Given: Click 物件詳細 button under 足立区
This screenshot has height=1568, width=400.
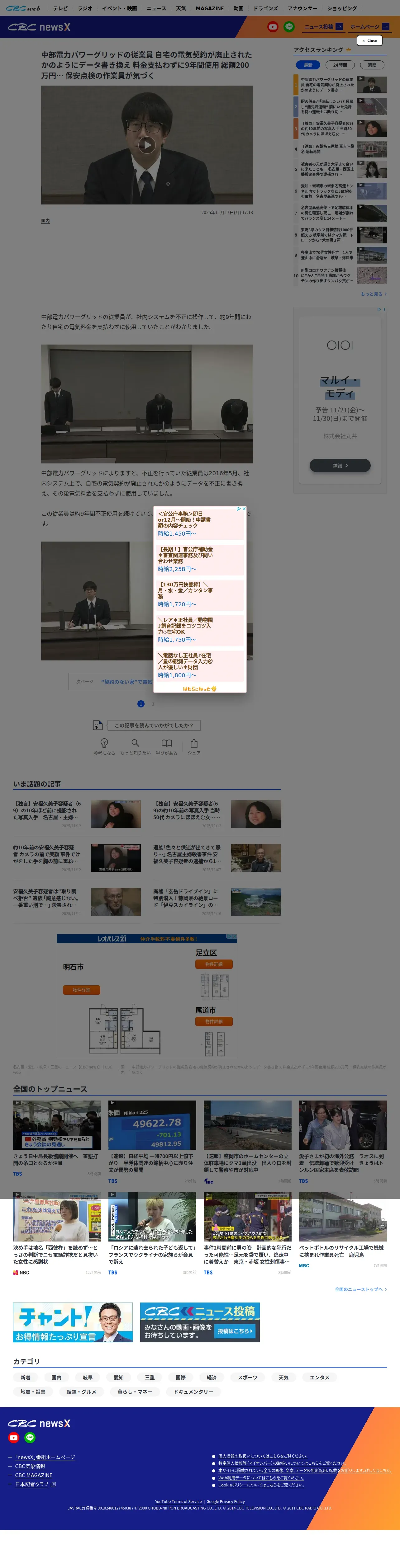Looking at the screenshot, I should click(x=214, y=964).
